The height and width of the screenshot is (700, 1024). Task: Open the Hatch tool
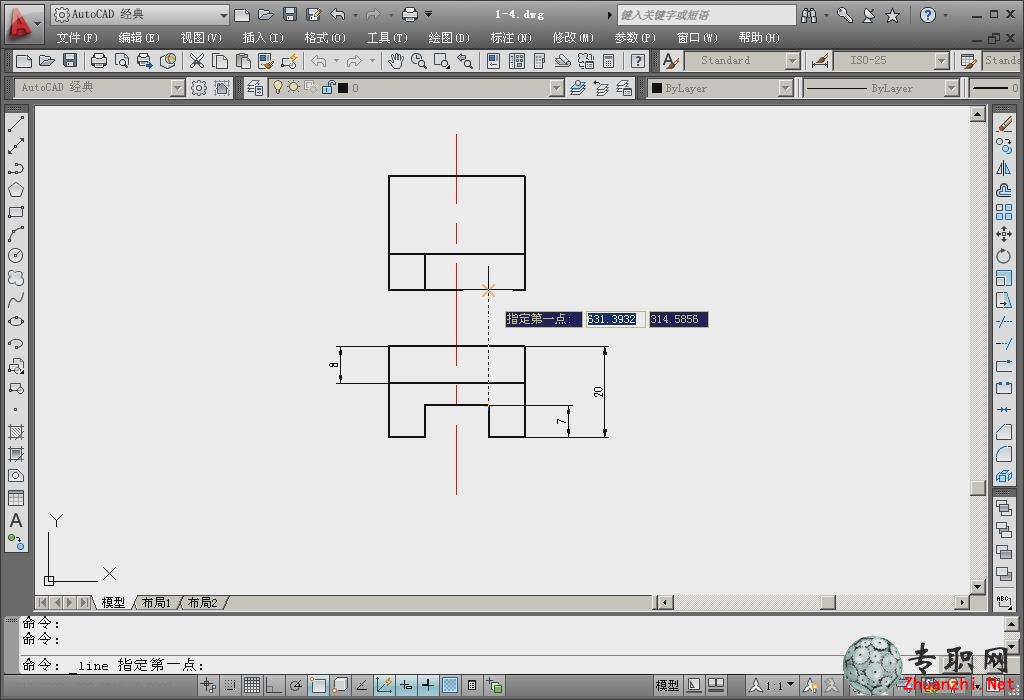[x=16, y=432]
